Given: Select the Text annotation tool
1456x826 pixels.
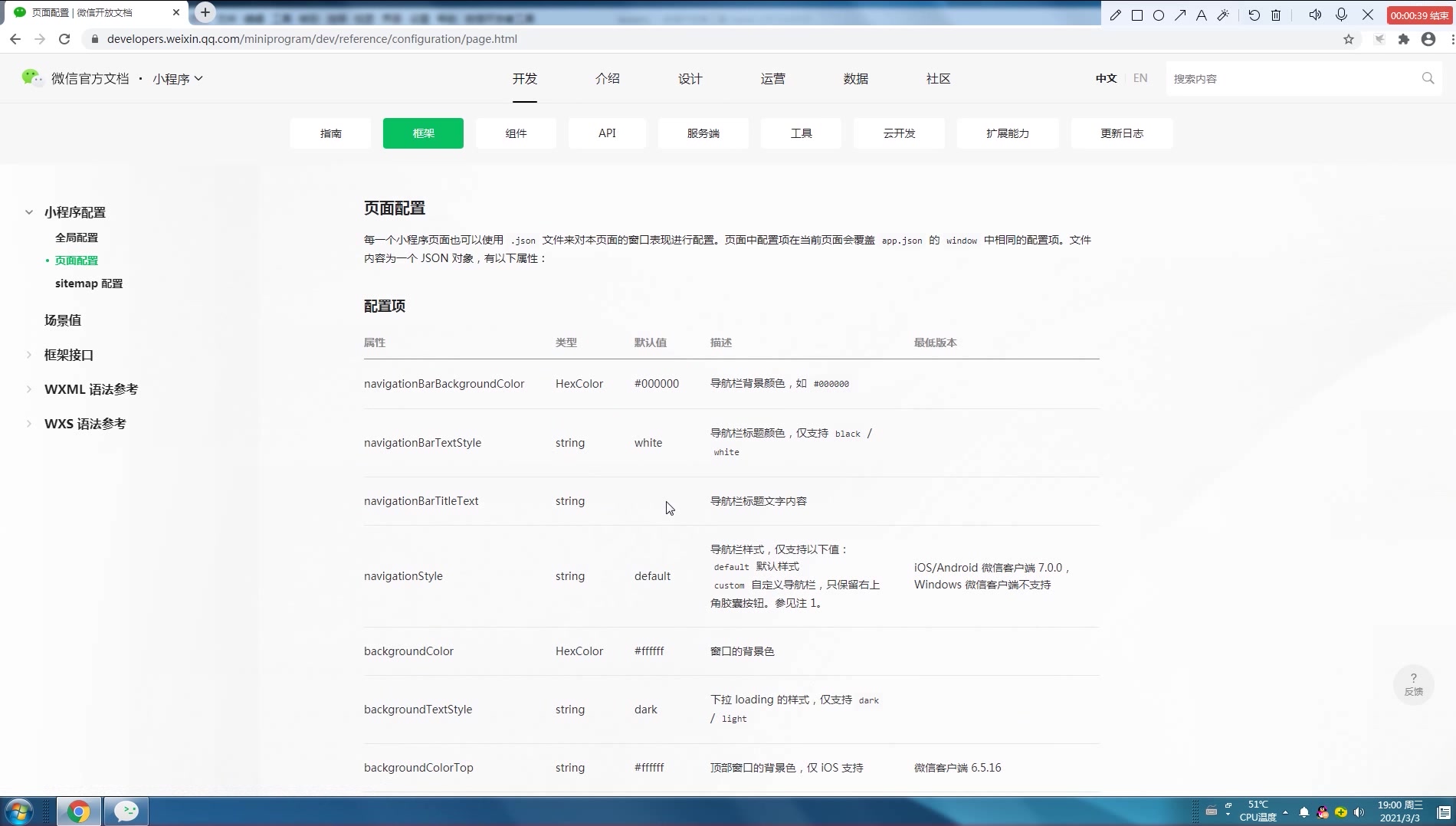Looking at the screenshot, I should click(x=1201, y=15).
